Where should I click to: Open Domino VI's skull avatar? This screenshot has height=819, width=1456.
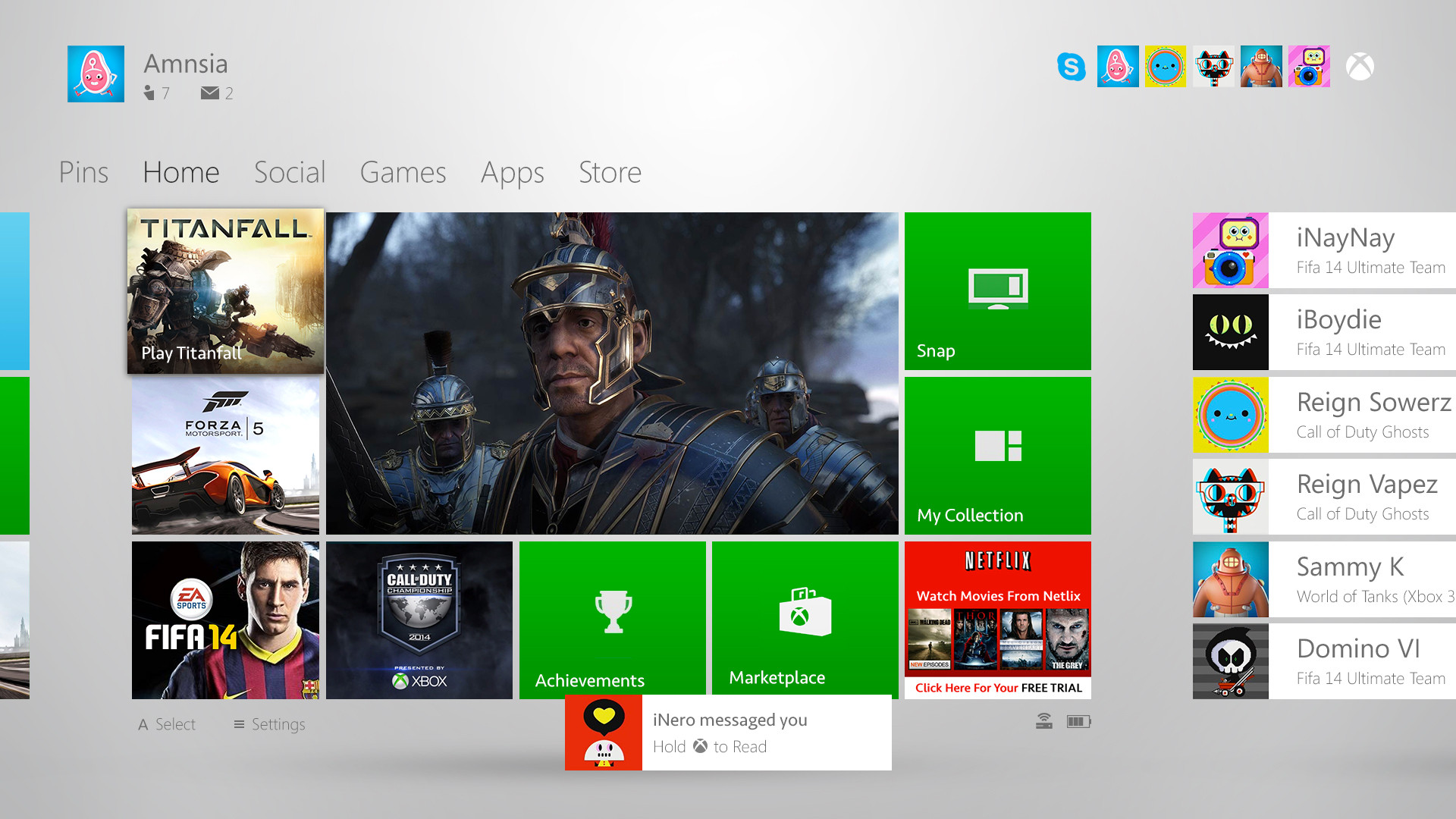[1231, 661]
